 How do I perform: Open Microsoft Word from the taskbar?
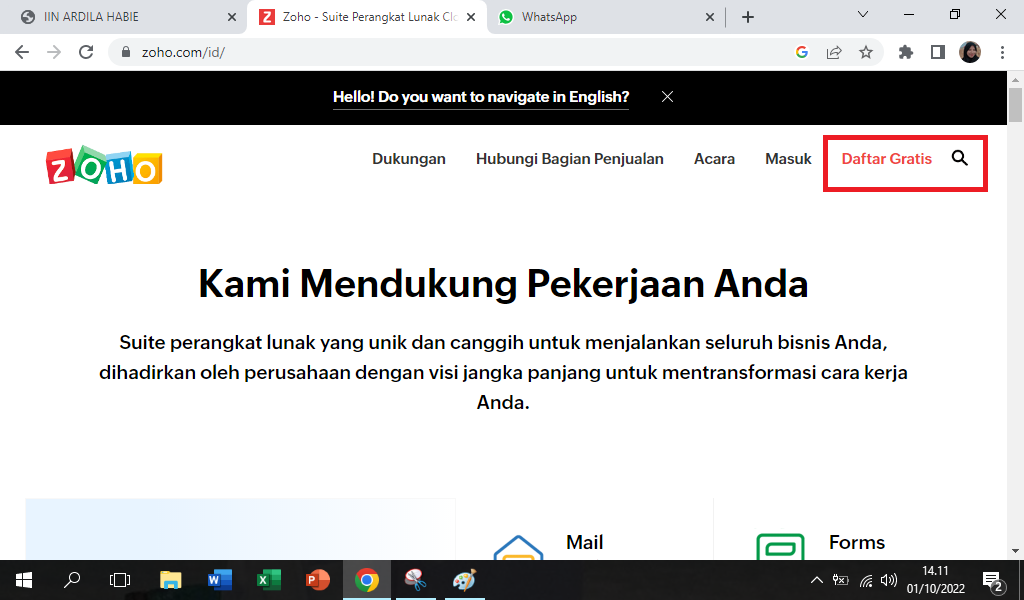click(x=219, y=580)
